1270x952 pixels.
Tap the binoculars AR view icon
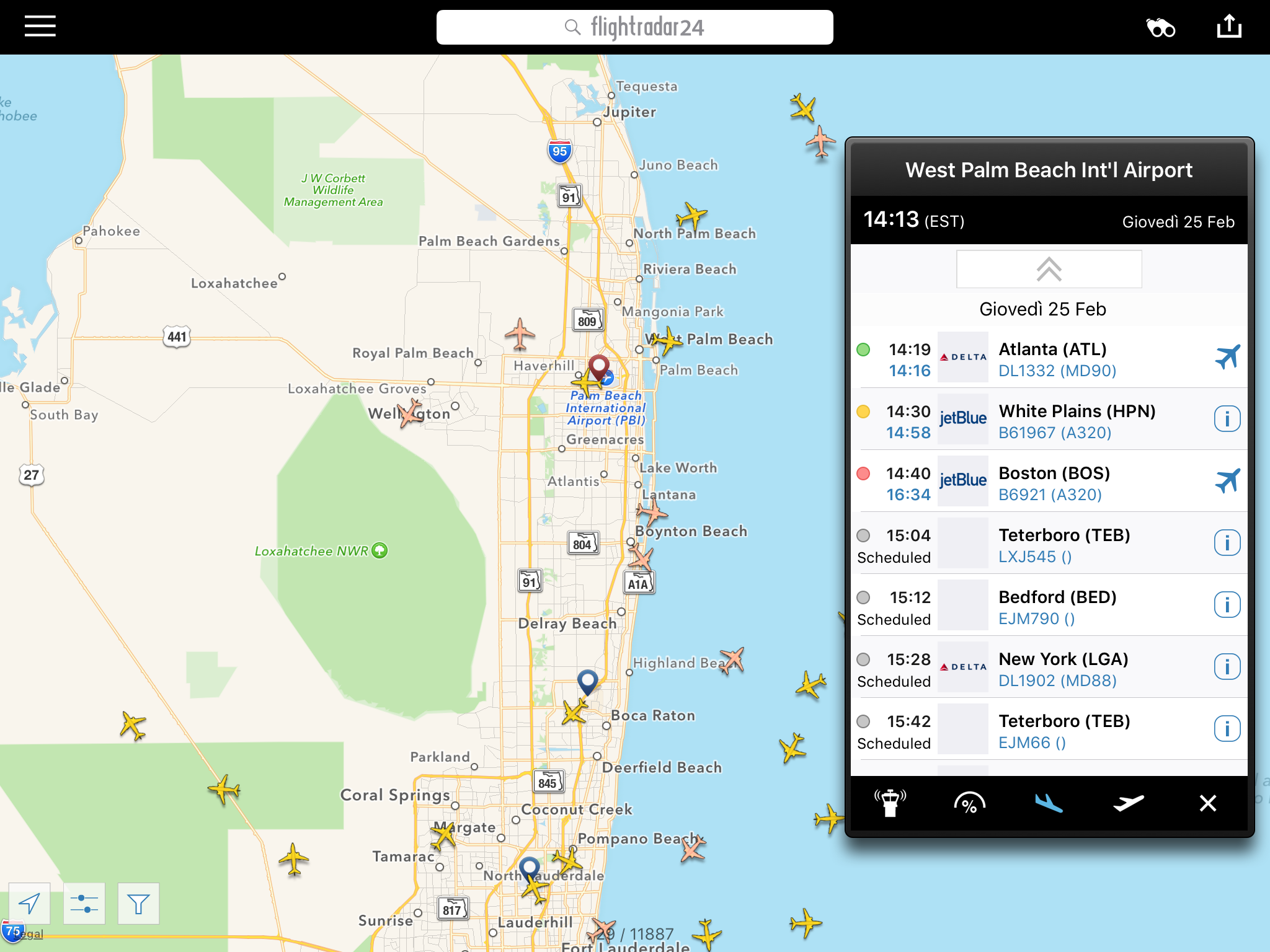click(x=1160, y=28)
